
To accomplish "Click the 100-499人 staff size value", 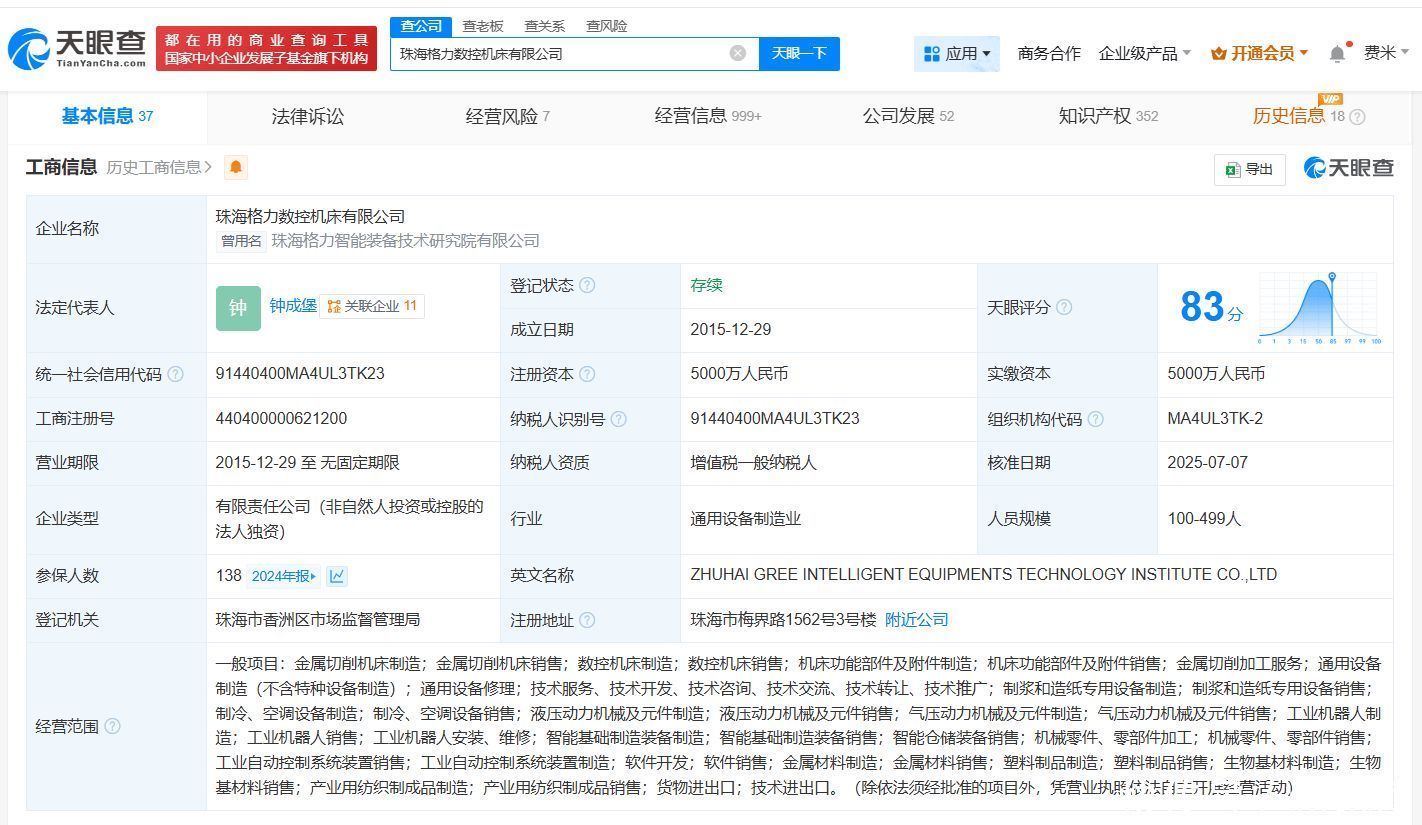I will (x=1204, y=519).
